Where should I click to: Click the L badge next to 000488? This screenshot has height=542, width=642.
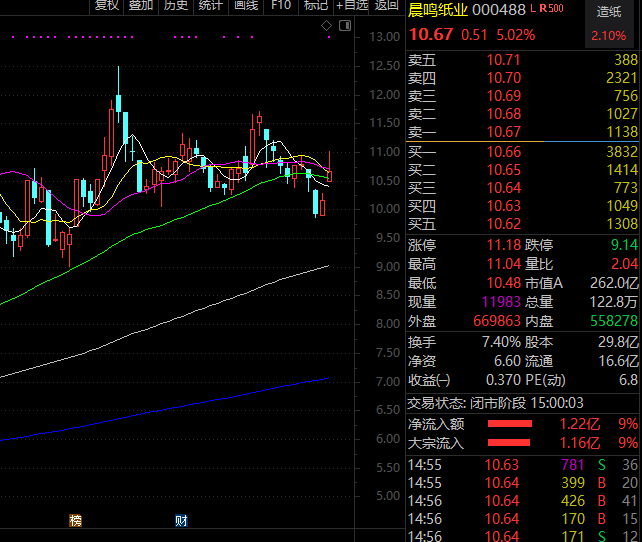[531, 9]
